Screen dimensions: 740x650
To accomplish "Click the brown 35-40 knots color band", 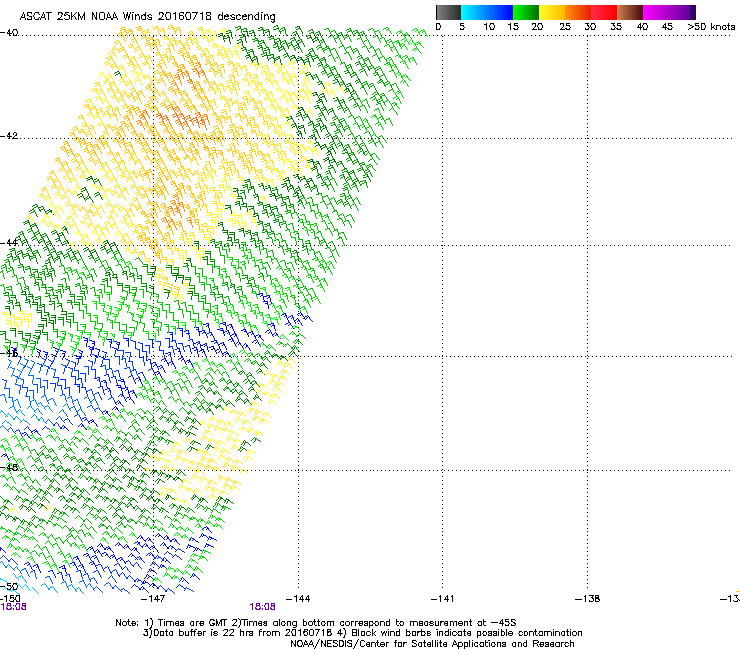I will pyautogui.click(x=630, y=12).
